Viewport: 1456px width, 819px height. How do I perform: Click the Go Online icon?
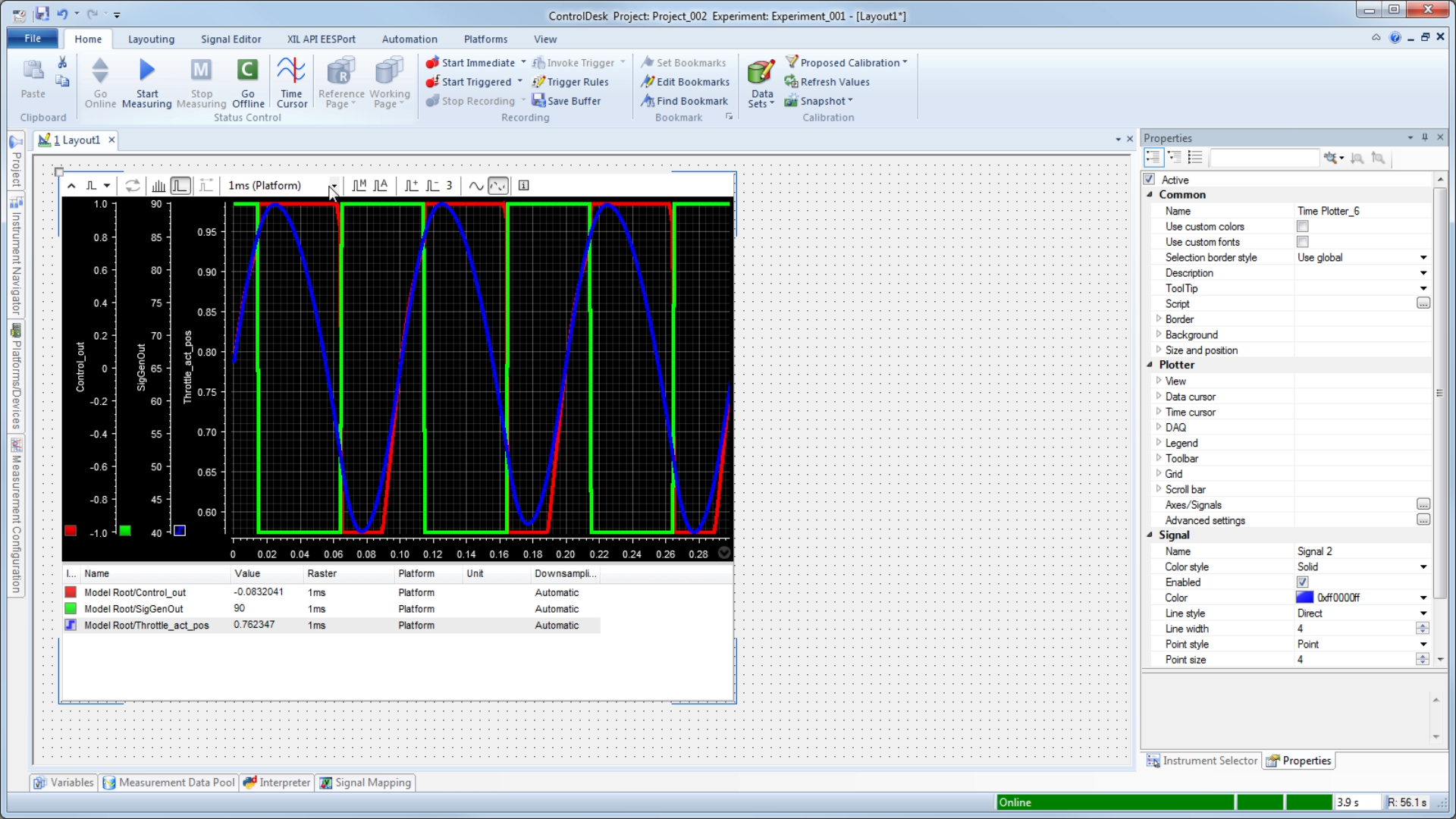(100, 71)
